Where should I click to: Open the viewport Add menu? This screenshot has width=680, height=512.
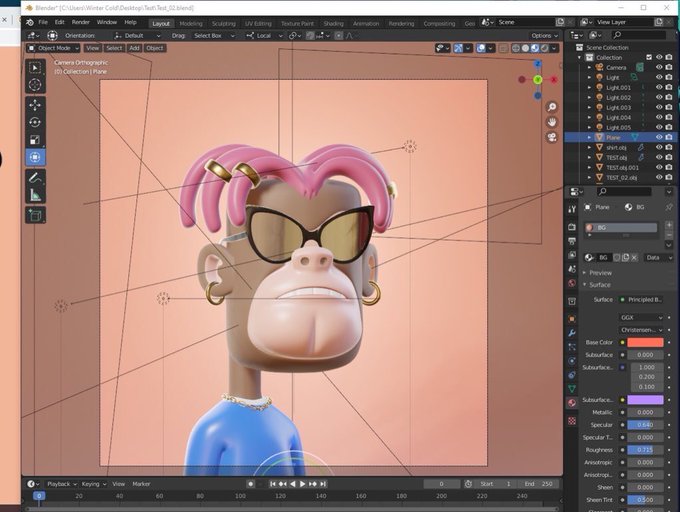(x=134, y=48)
